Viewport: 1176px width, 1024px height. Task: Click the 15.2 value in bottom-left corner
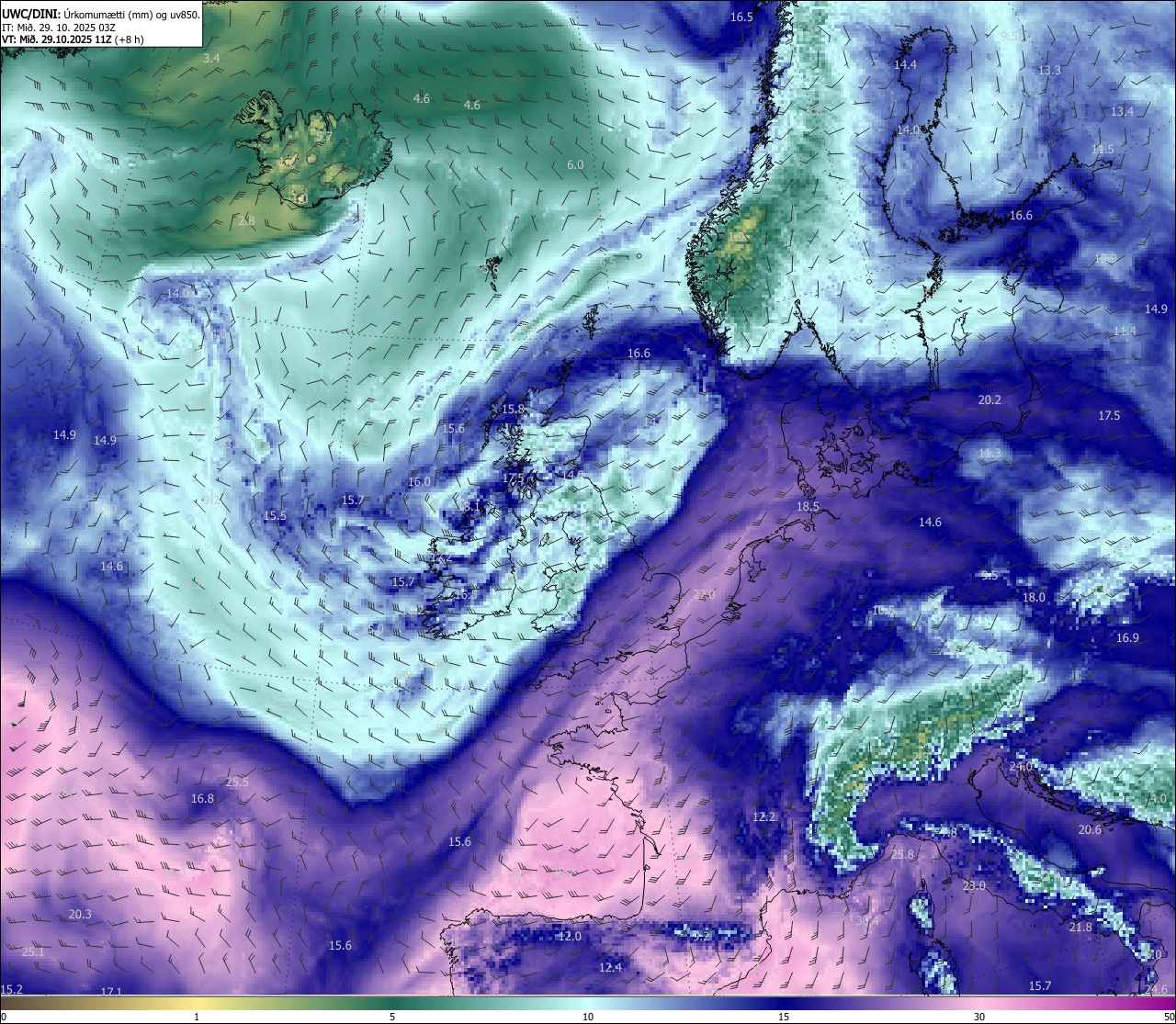point(12,989)
